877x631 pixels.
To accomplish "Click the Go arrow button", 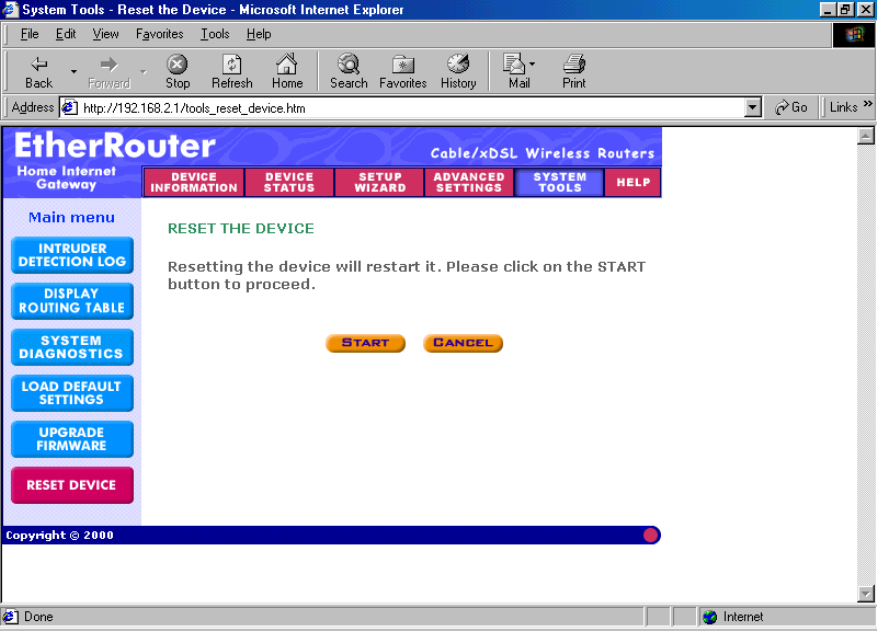I will click(x=790, y=107).
